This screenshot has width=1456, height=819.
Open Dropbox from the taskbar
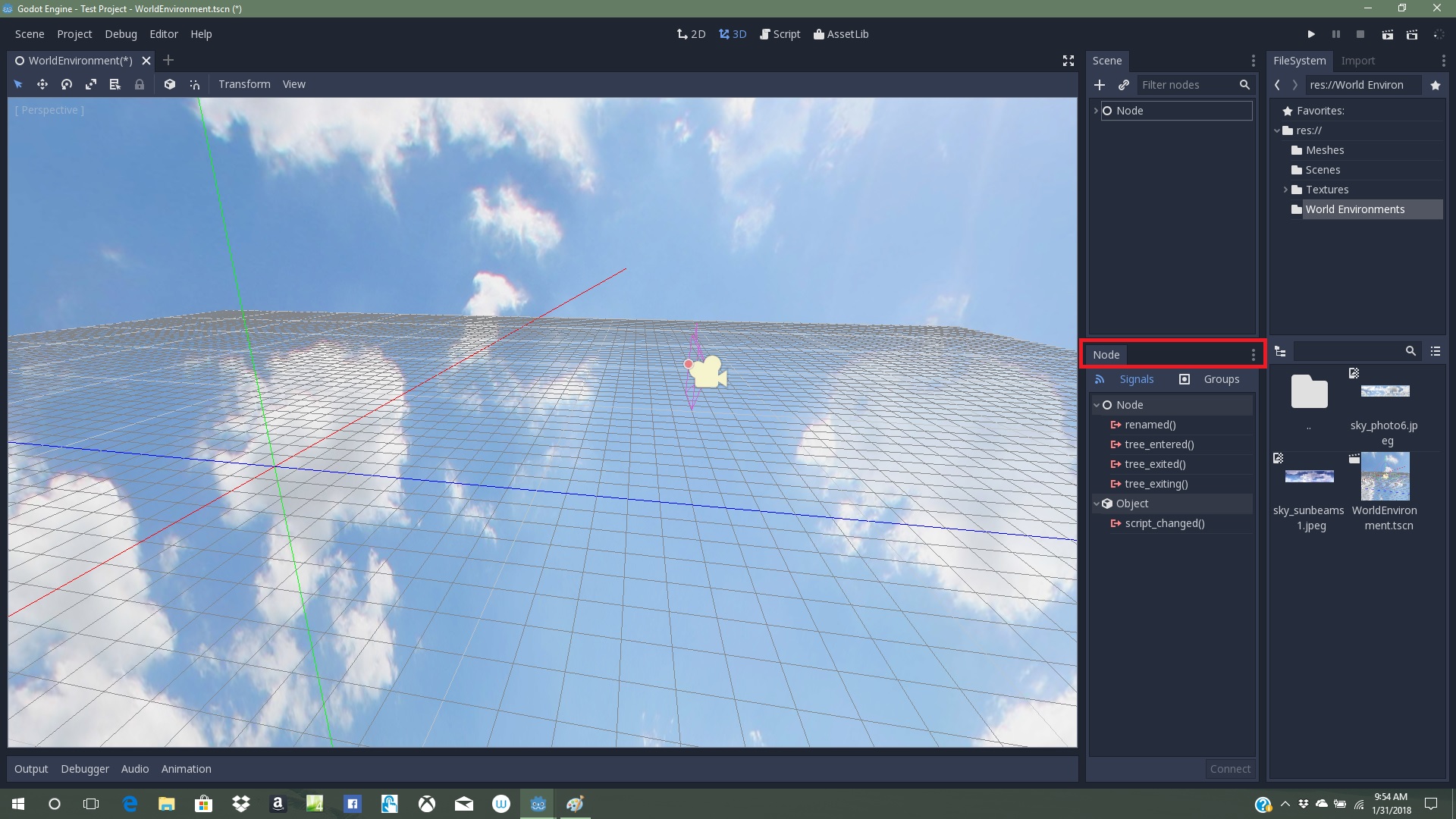click(241, 804)
